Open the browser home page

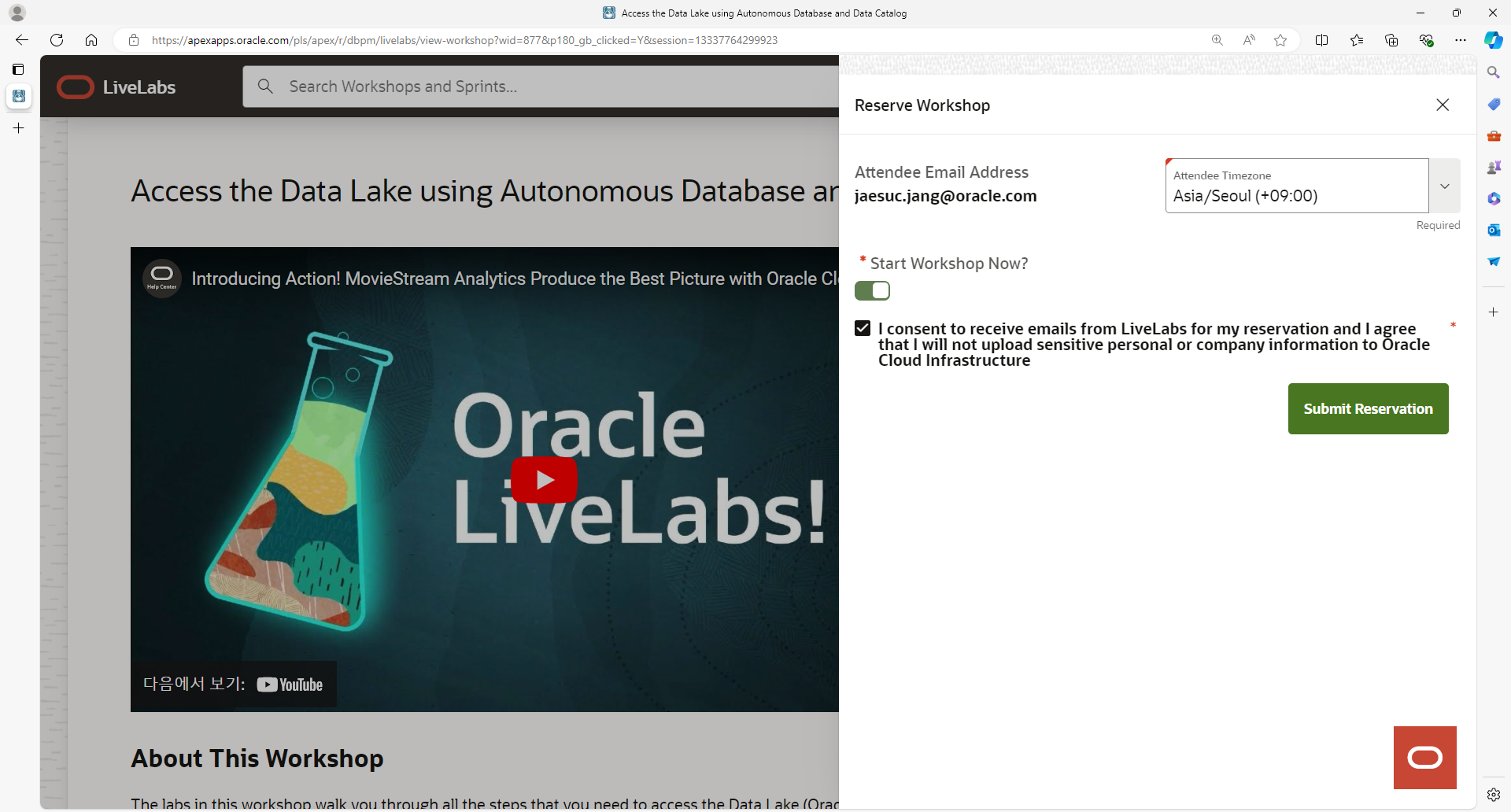91,40
